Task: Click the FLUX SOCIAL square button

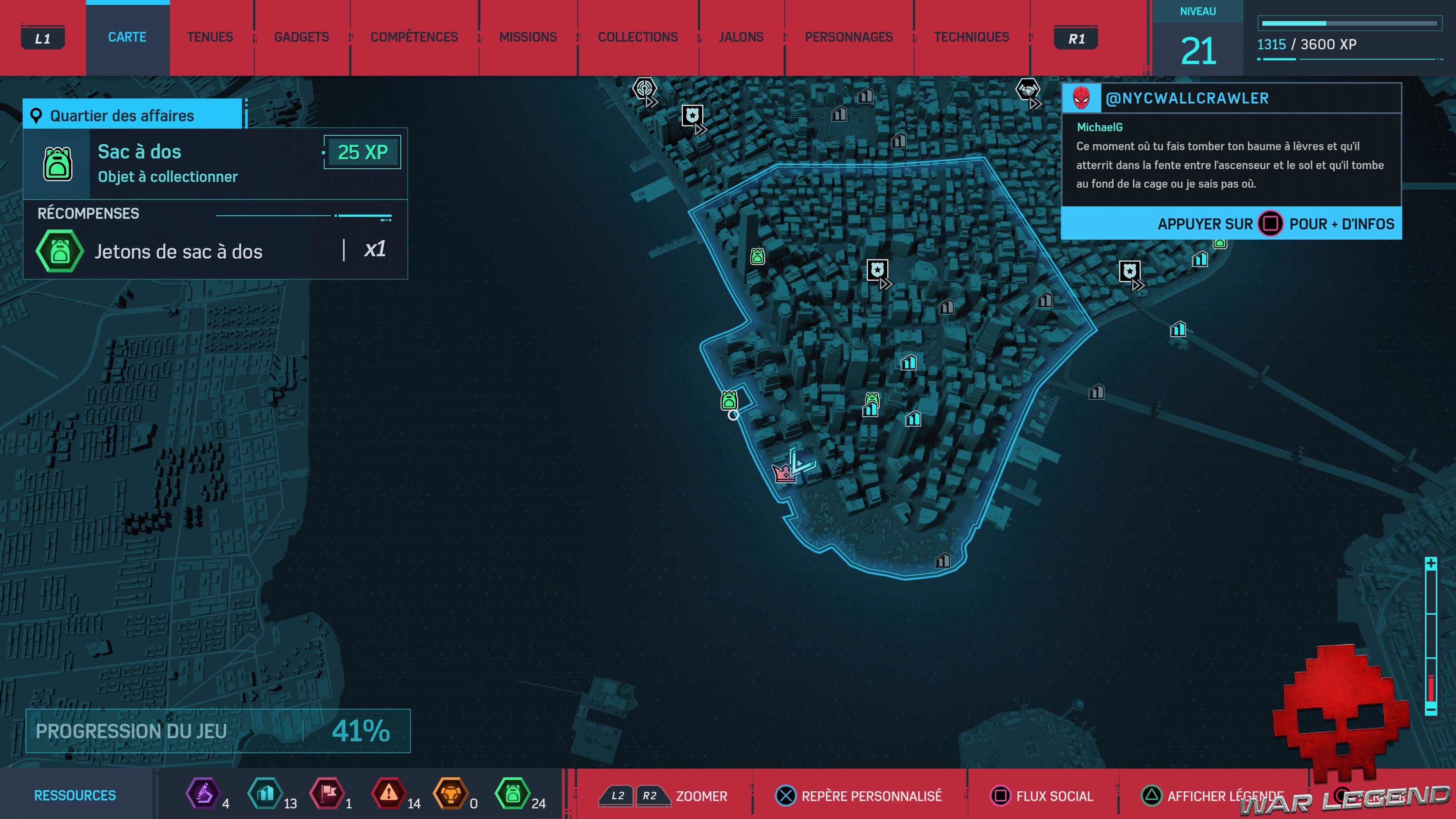Action: (x=1000, y=796)
